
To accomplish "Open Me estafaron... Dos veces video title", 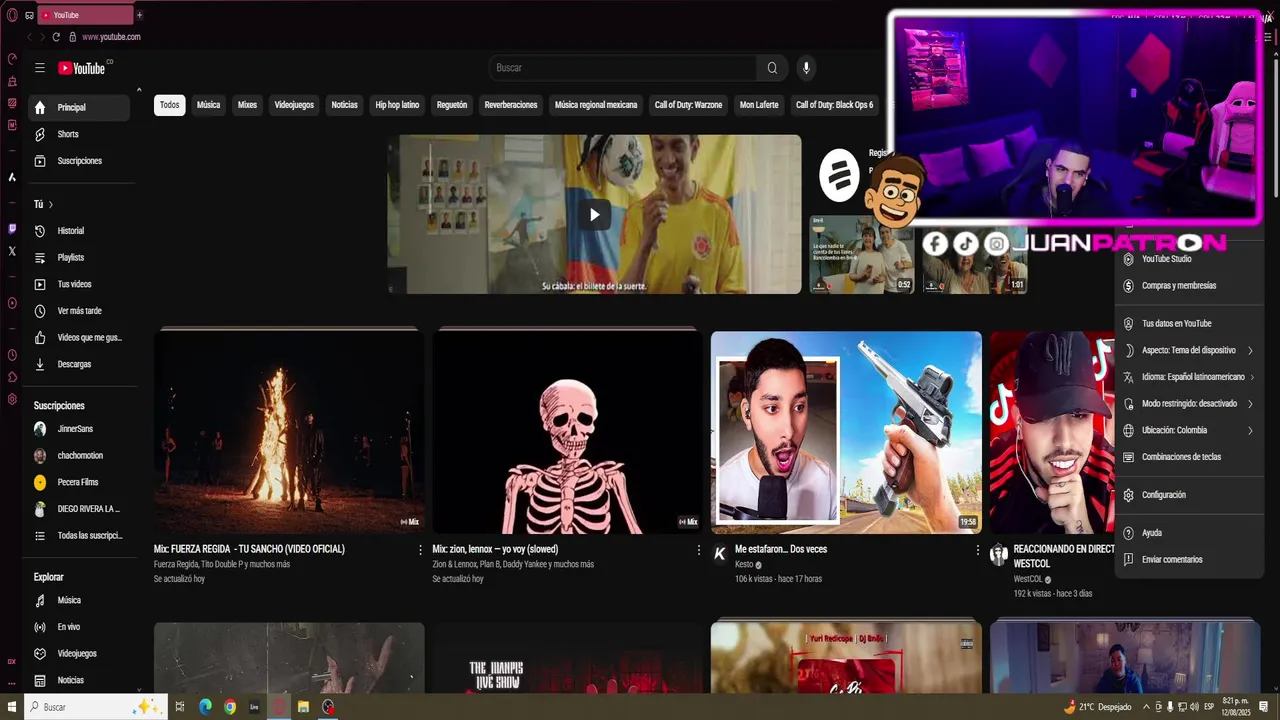I will (x=781, y=549).
